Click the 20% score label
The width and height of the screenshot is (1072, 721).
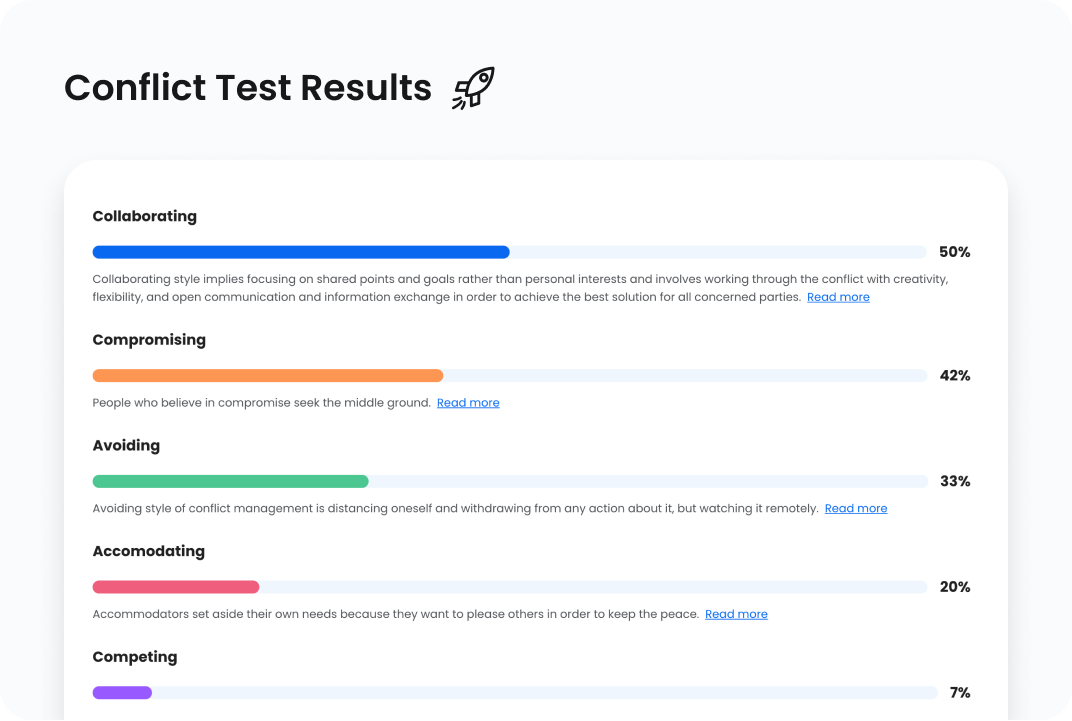coord(955,587)
